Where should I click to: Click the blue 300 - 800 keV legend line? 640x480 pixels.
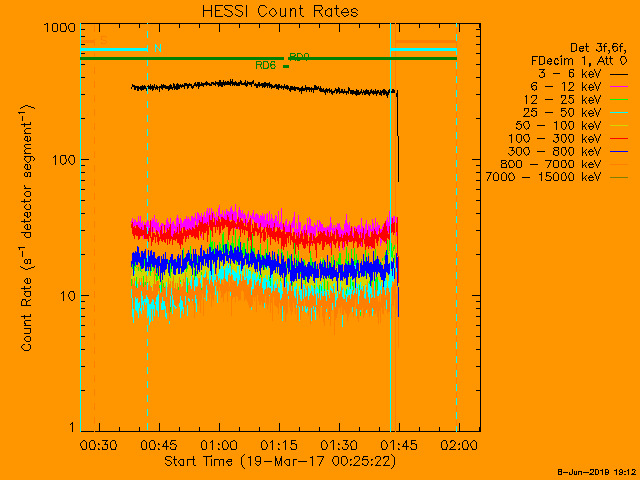click(619, 152)
